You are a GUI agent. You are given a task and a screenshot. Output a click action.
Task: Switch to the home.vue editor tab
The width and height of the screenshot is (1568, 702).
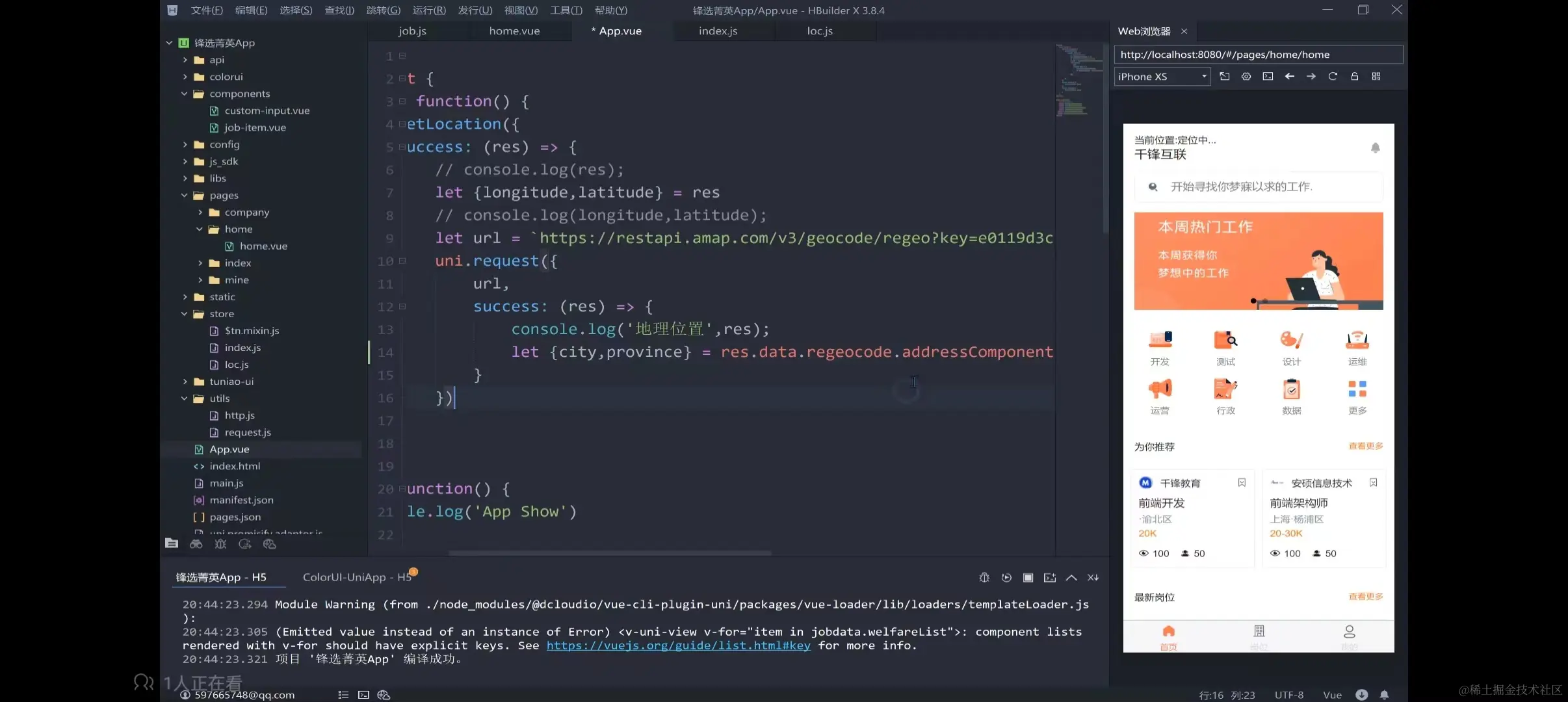[x=514, y=31]
